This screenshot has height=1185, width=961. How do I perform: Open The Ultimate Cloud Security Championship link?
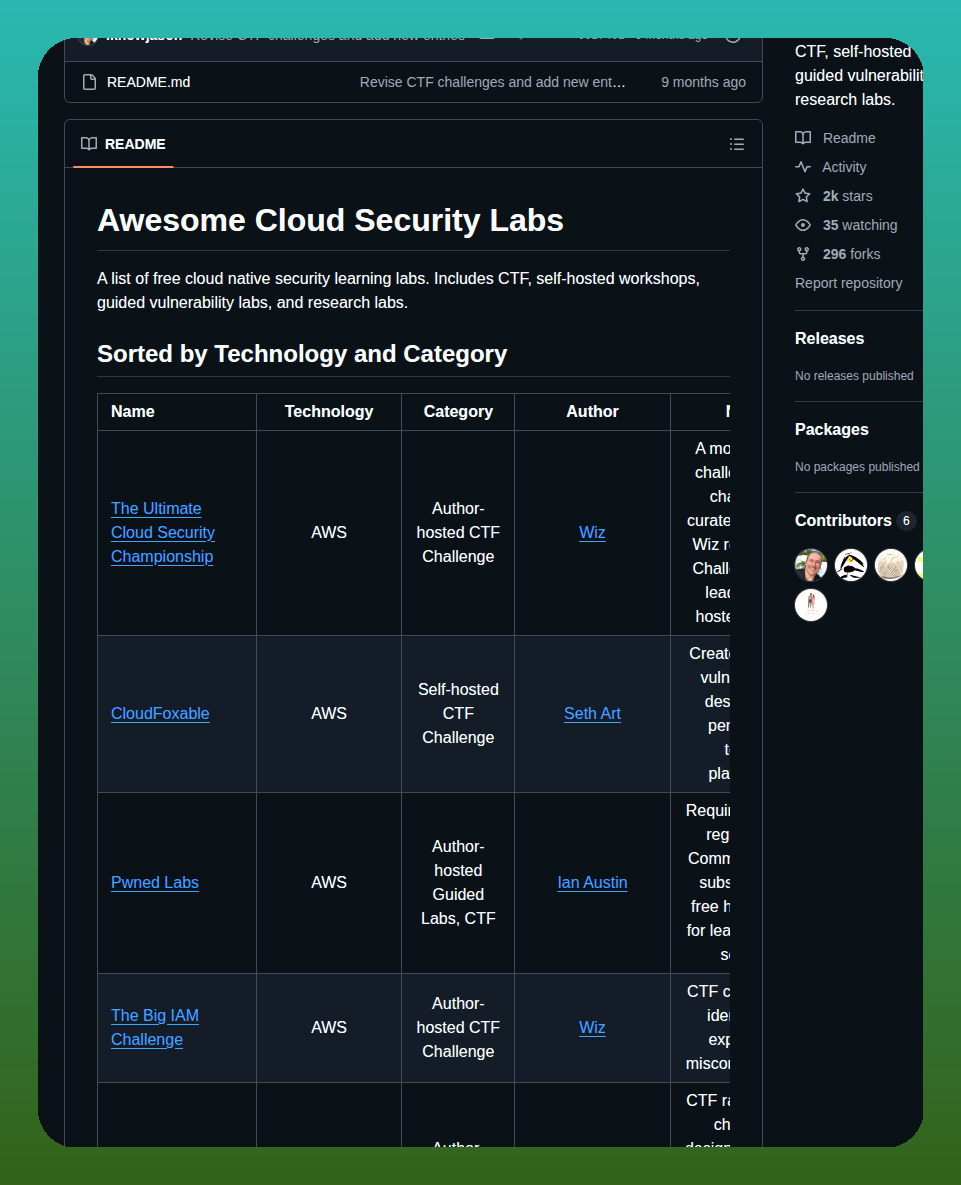(x=162, y=532)
